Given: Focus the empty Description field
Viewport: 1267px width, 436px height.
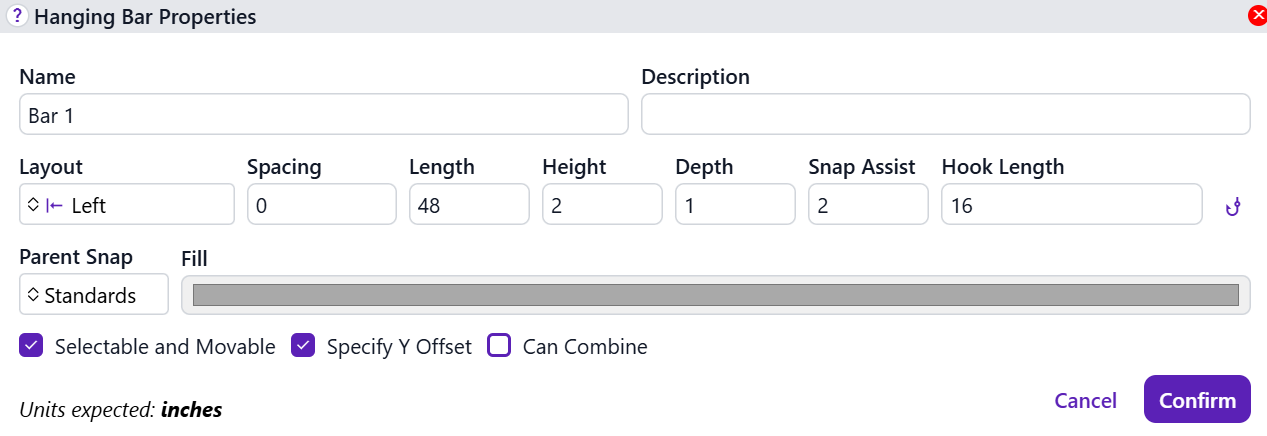Looking at the screenshot, I should click(x=945, y=115).
